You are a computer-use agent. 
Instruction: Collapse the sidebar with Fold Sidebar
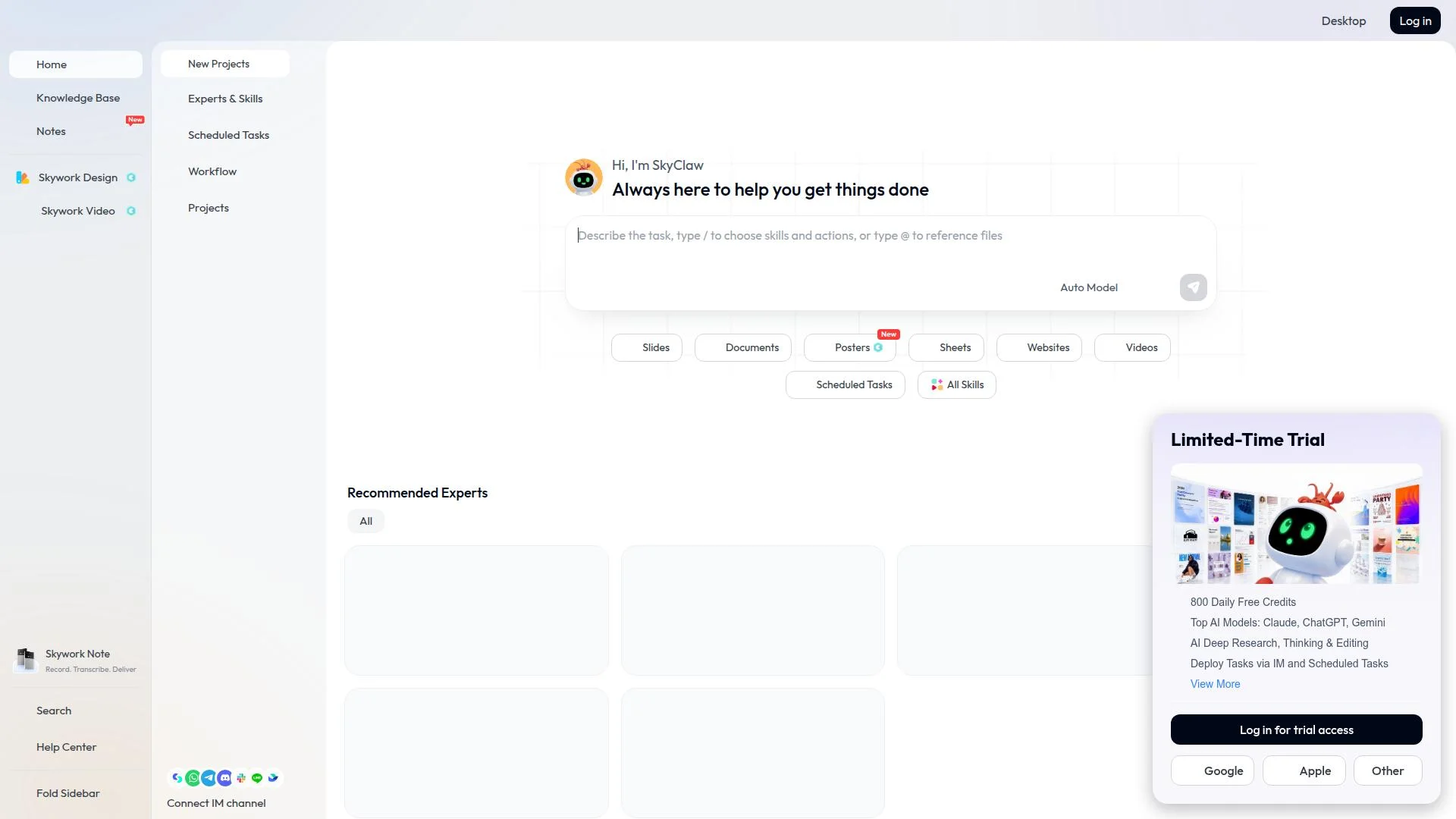pyautogui.click(x=76, y=793)
